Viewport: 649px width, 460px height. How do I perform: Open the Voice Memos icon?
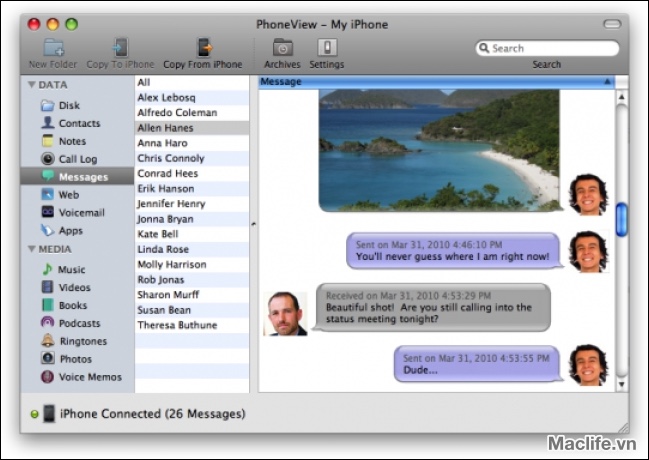click(x=47, y=377)
